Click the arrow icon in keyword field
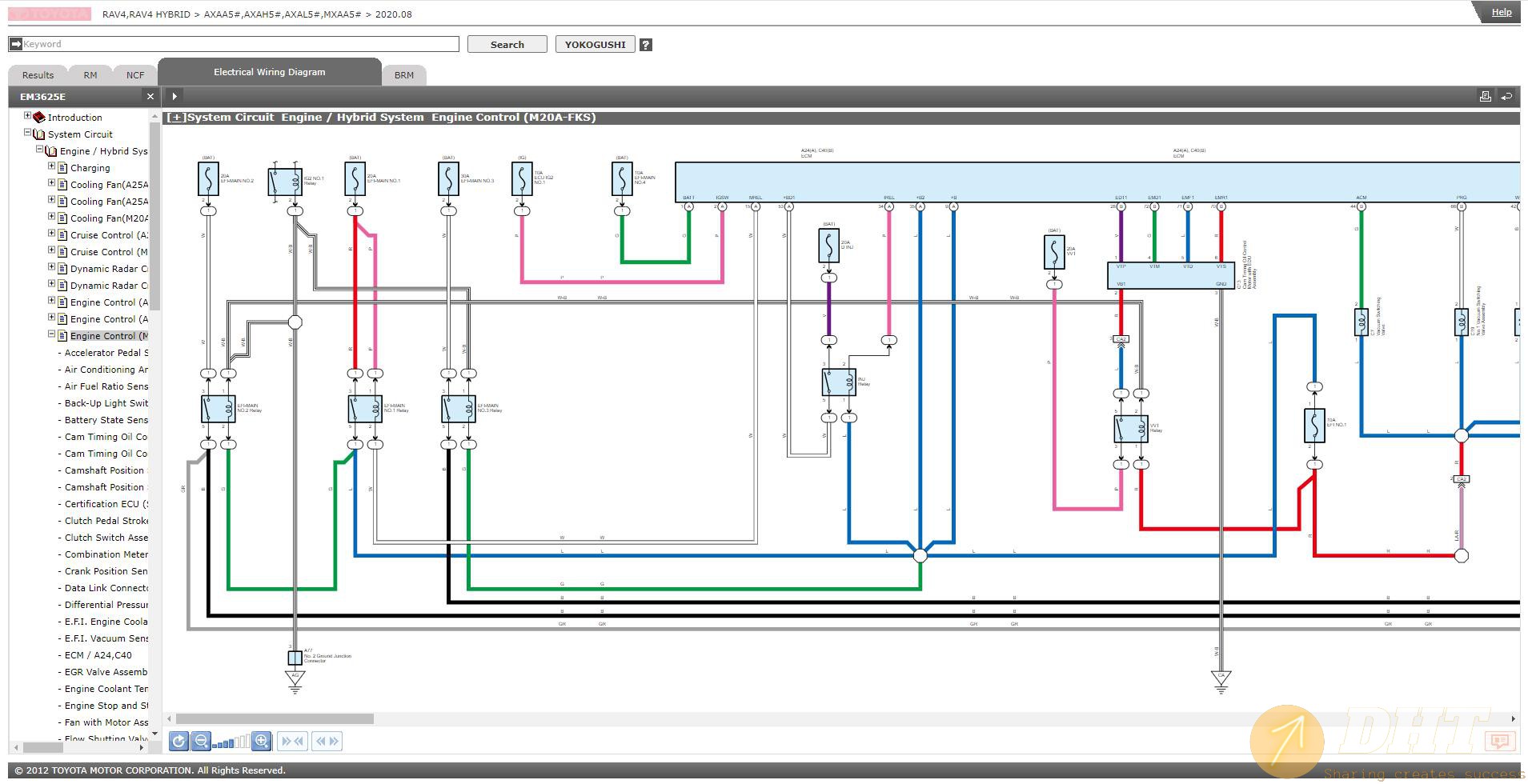The image size is (1528, 784). click(15, 44)
